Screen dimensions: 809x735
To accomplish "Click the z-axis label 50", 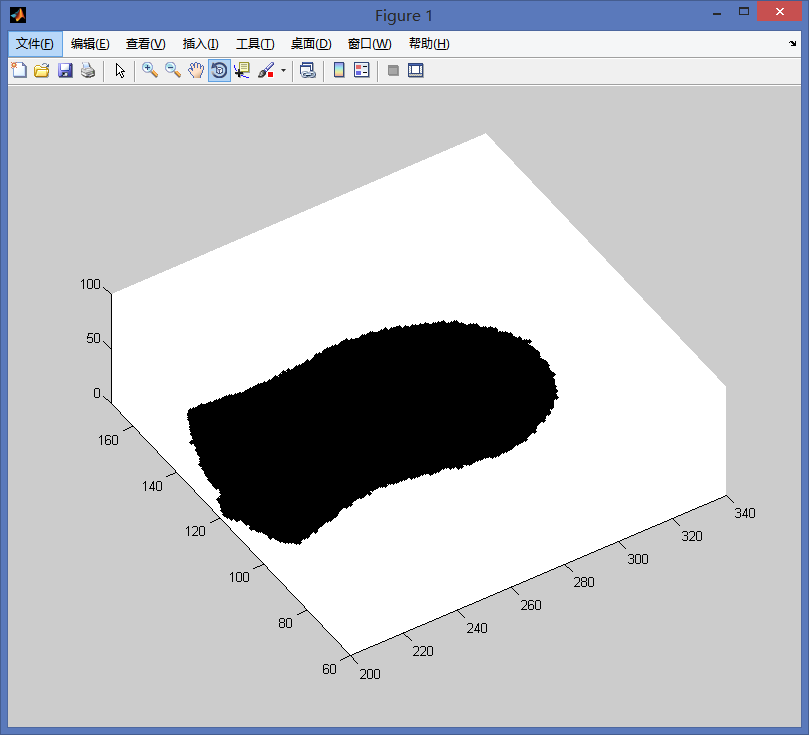I will (93, 338).
